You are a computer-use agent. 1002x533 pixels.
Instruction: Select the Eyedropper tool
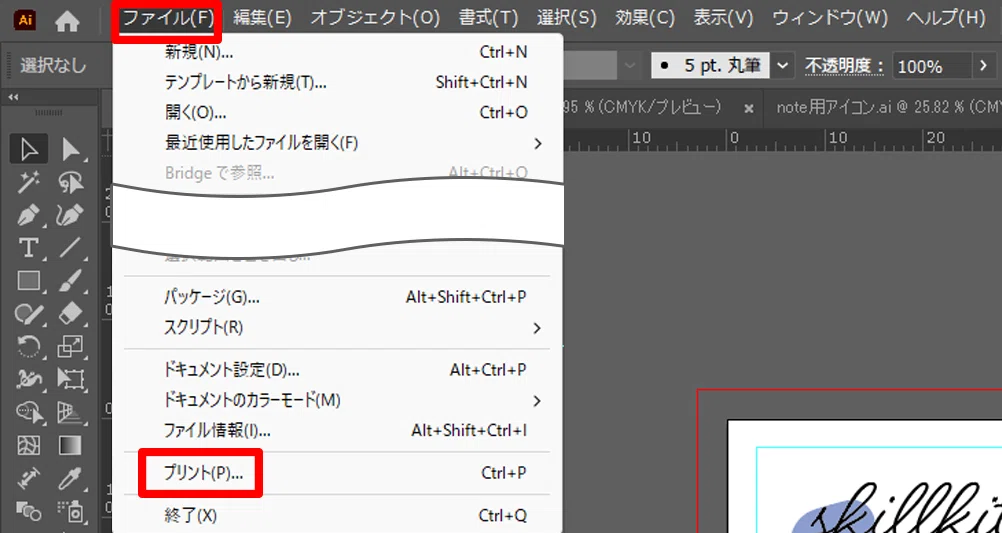[70, 477]
